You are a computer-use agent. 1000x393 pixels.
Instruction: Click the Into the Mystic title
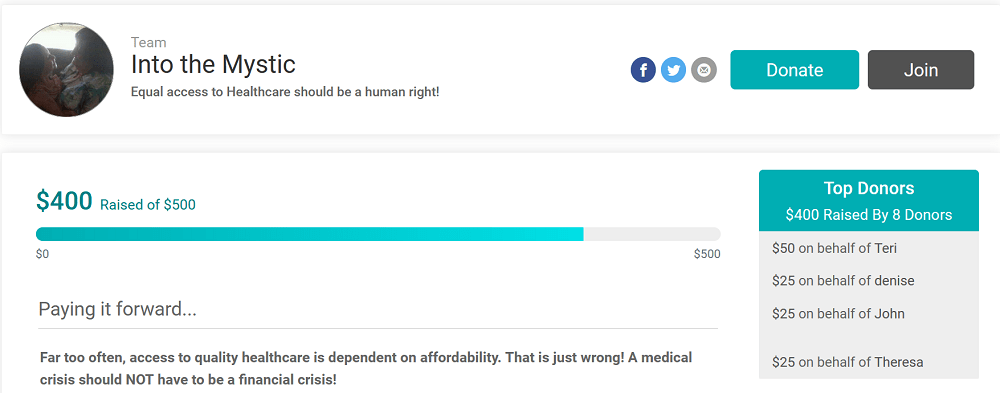[x=213, y=64]
